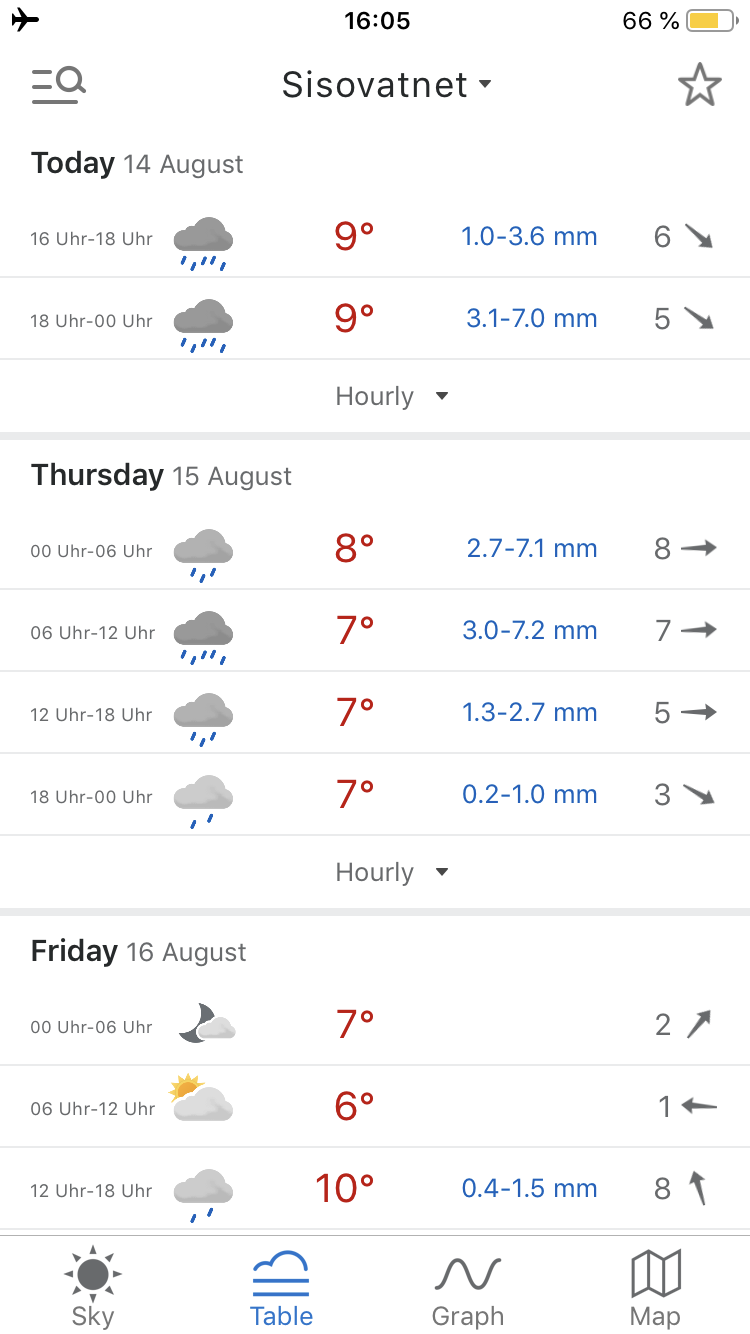Tap the 3.1-7.0 mm precipitation value
The image size is (750, 1334).
[x=531, y=319]
